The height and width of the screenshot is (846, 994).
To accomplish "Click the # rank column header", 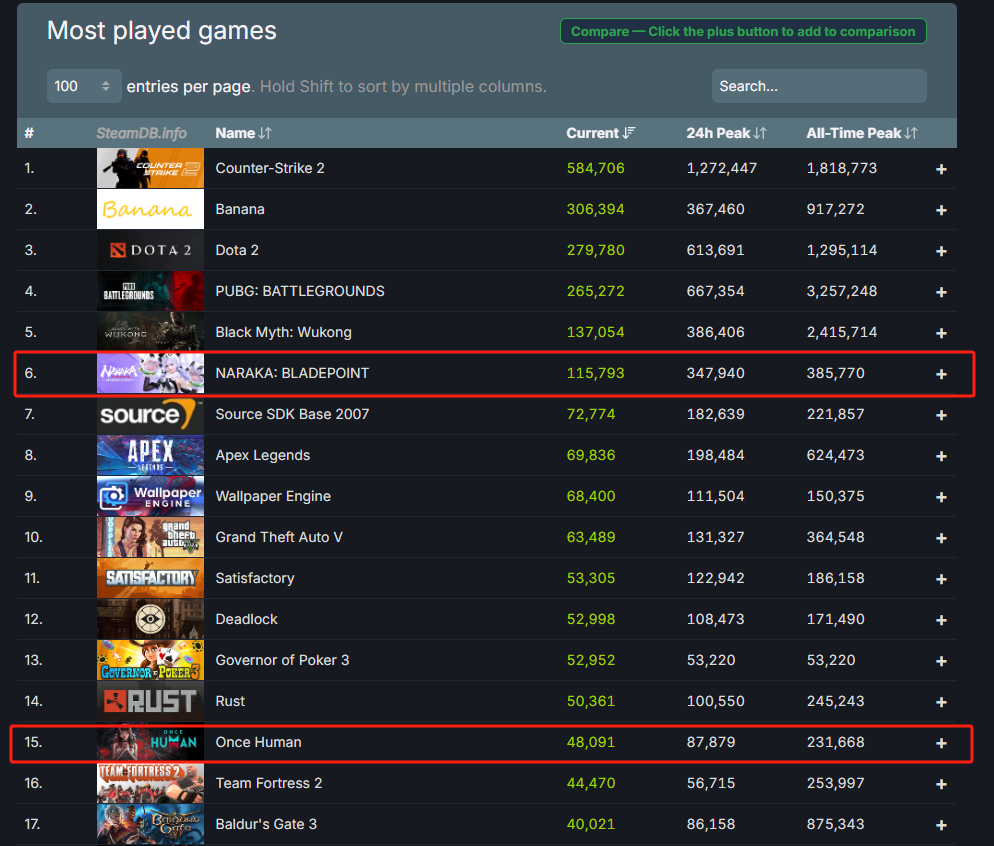I will (x=29, y=133).
